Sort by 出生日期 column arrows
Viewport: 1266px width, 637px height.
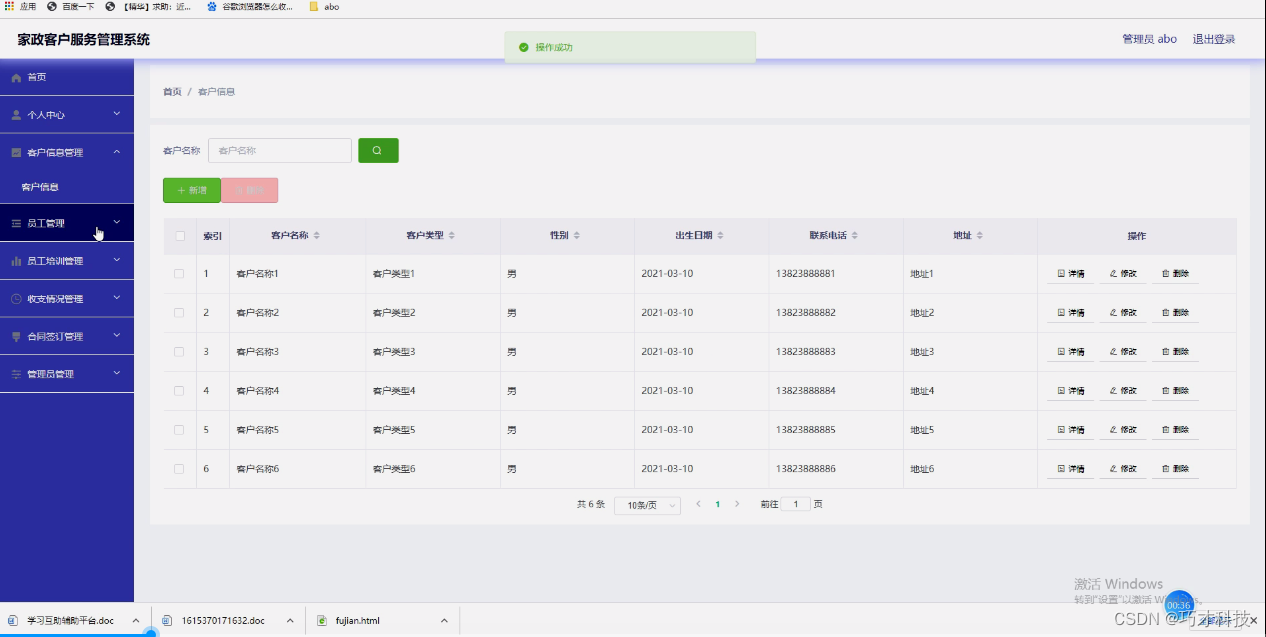click(x=720, y=236)
